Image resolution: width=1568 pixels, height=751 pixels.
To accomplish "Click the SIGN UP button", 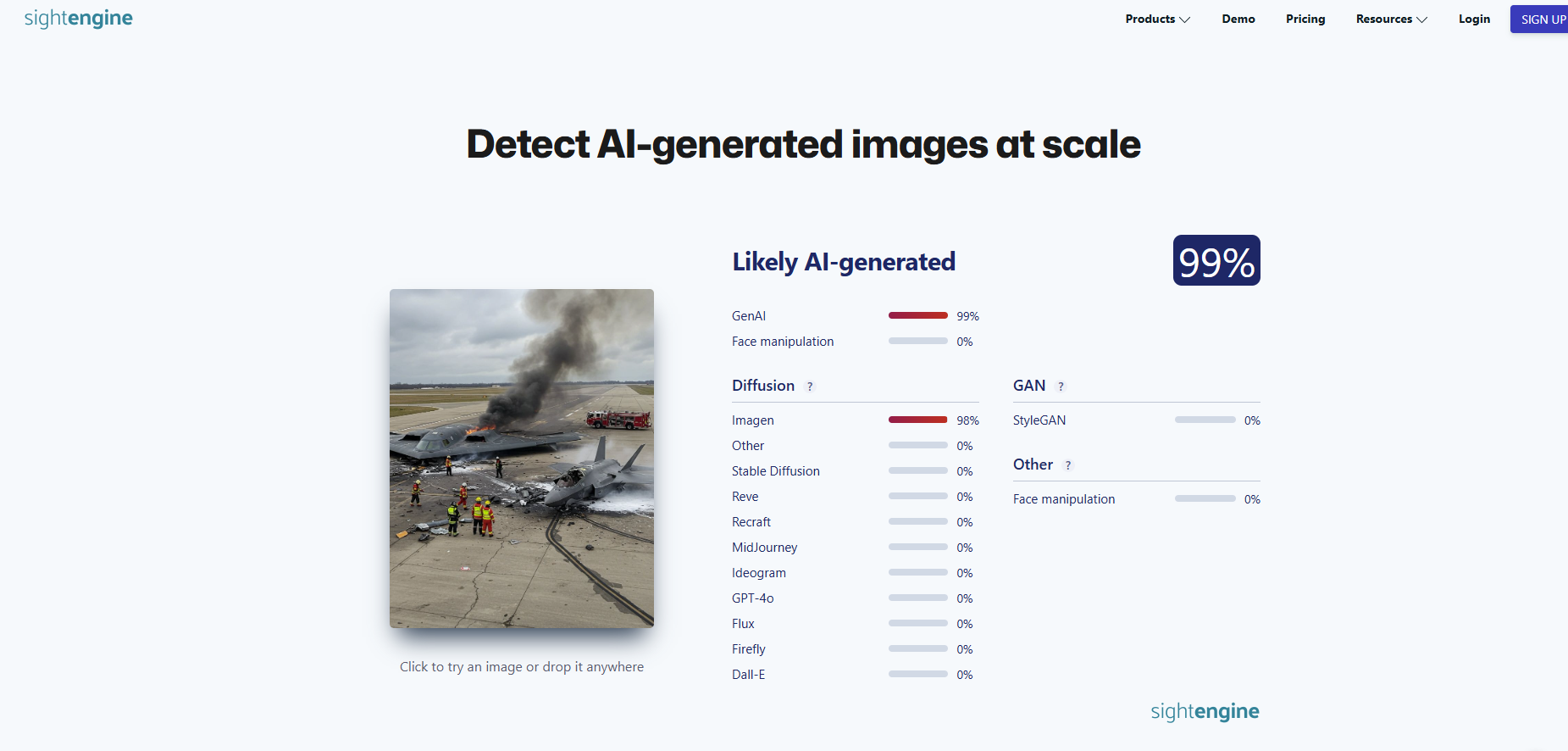I will pyautogui.click(x=1539, y=19).
